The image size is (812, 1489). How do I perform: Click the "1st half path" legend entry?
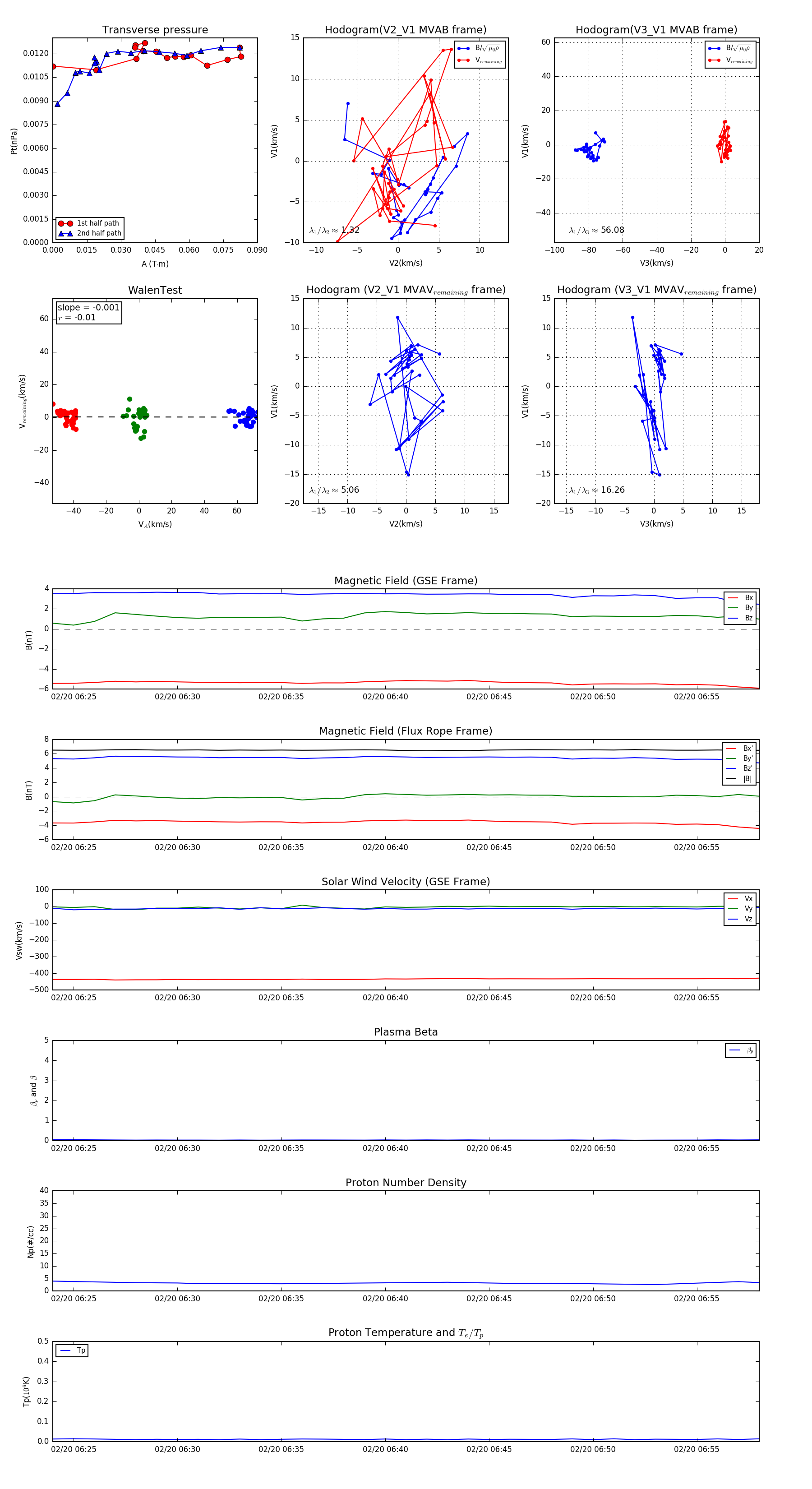[90, 223]
